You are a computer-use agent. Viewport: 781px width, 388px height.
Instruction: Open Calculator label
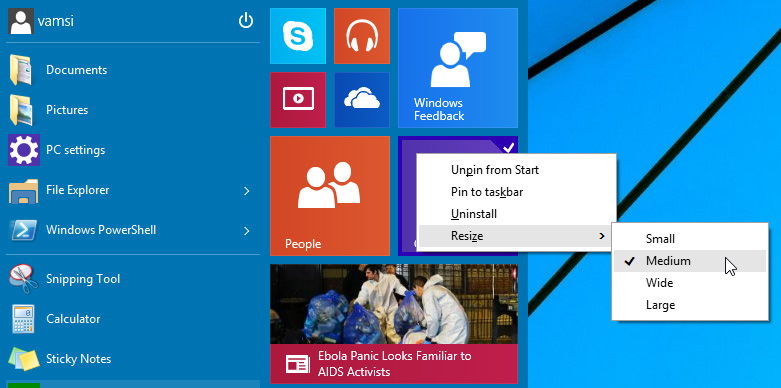pos(73,319)
